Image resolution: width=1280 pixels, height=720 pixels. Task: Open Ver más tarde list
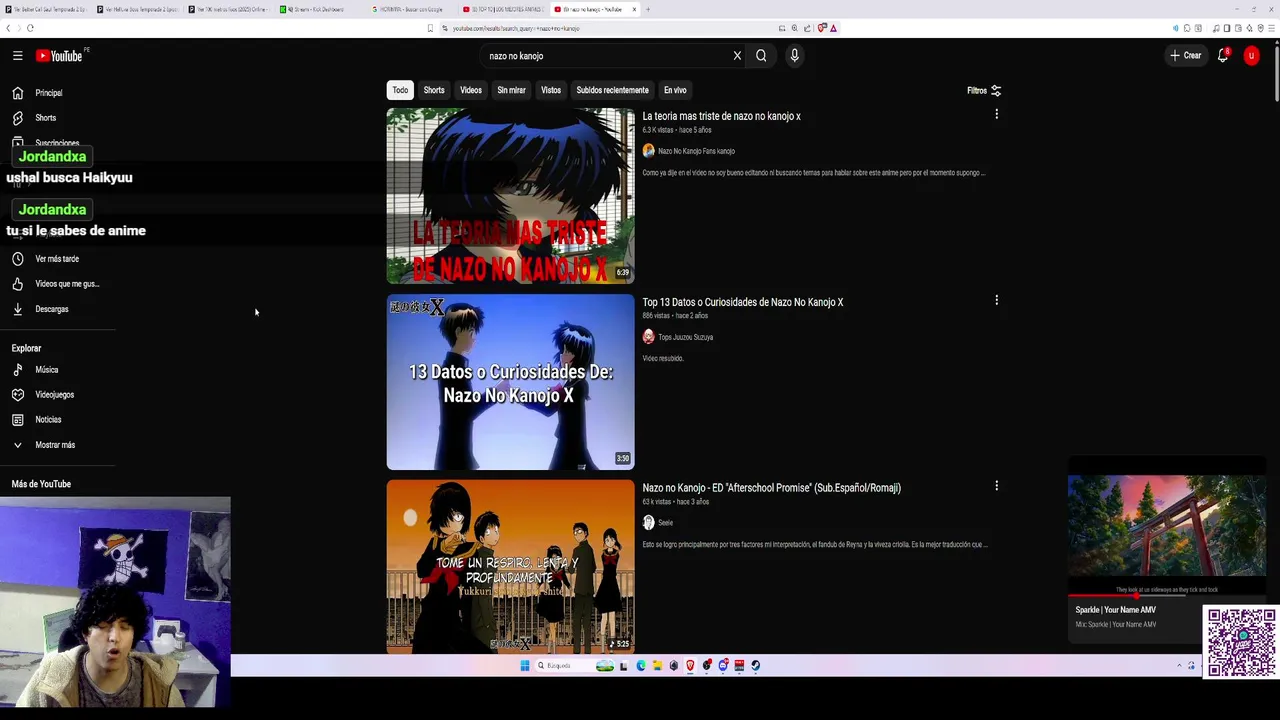pyautogui.click(x=57, y=259)
